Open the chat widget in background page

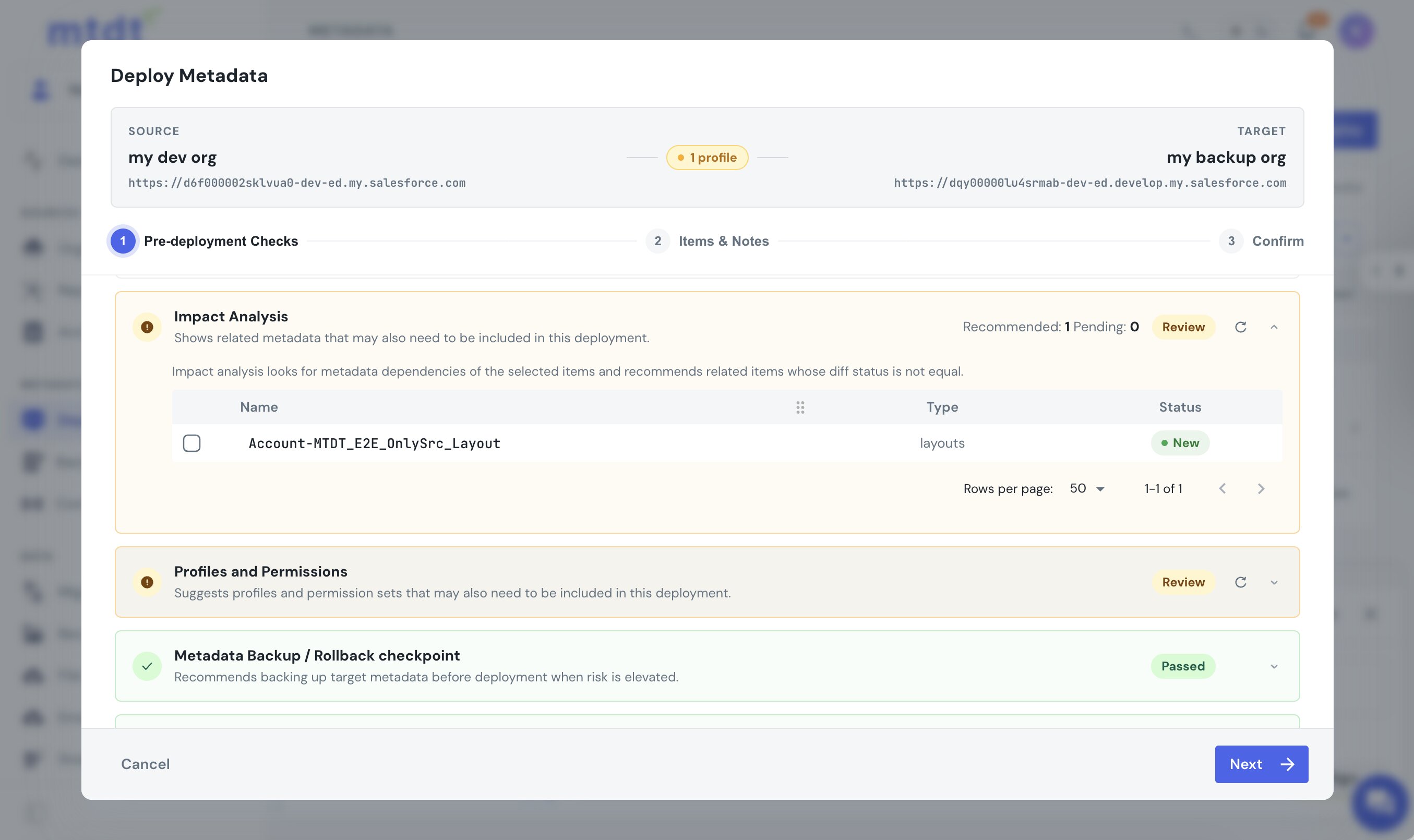1380,802
